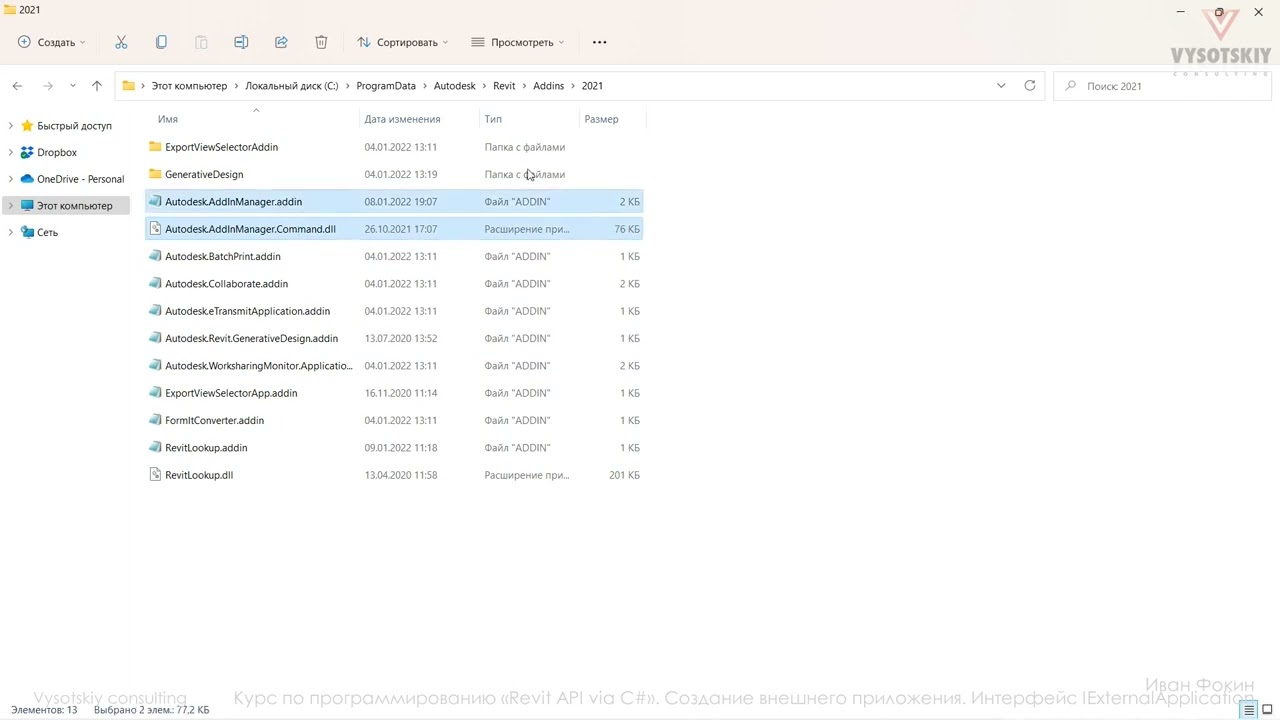Expand the address bar history dropdown
This screenshot has width=1280, height=720.
(x=1001, y=86)
